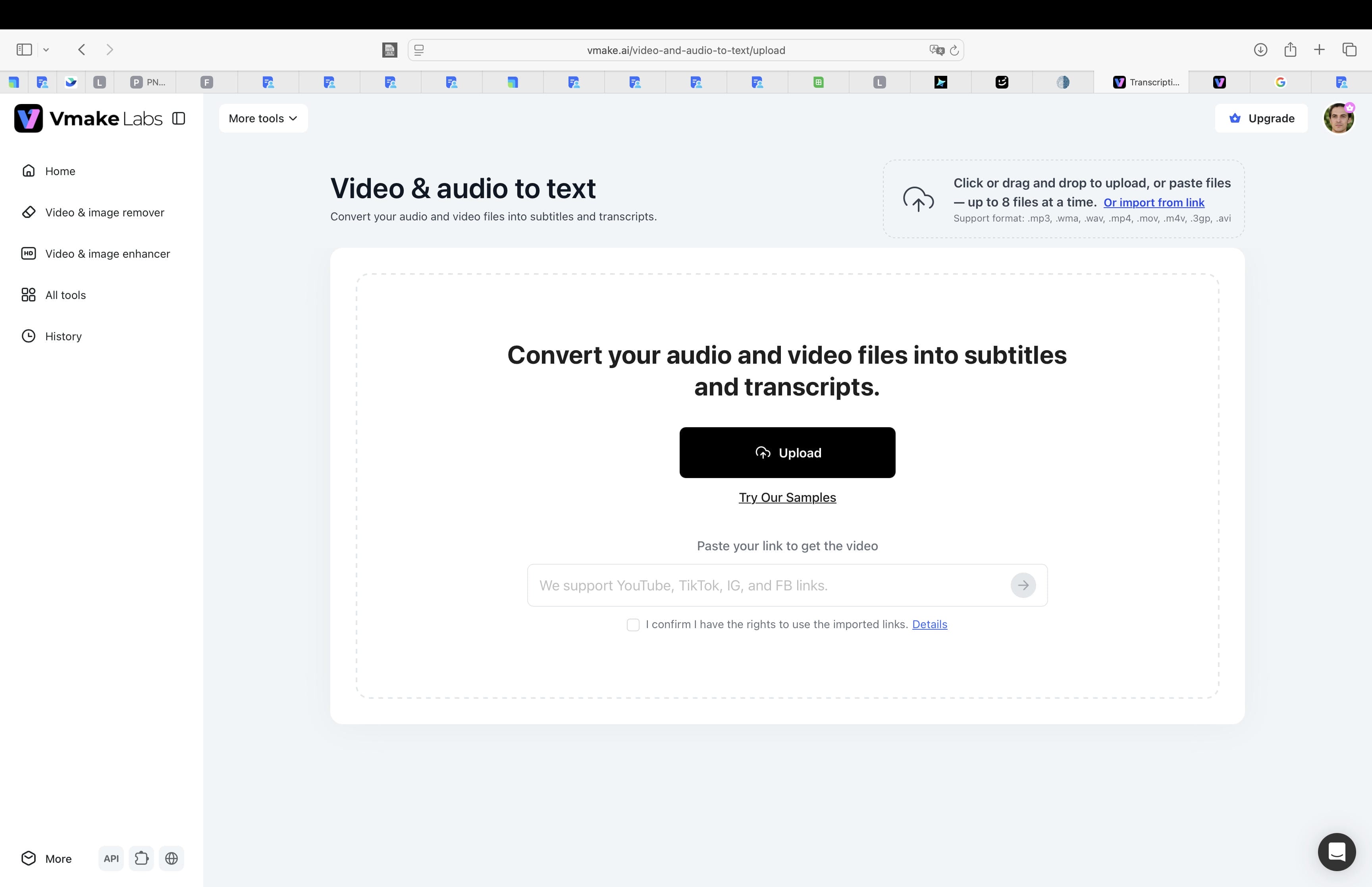This screenshot has width=1372, height=887.
Task: Show Safari downloads
Action: [1260, 50]
